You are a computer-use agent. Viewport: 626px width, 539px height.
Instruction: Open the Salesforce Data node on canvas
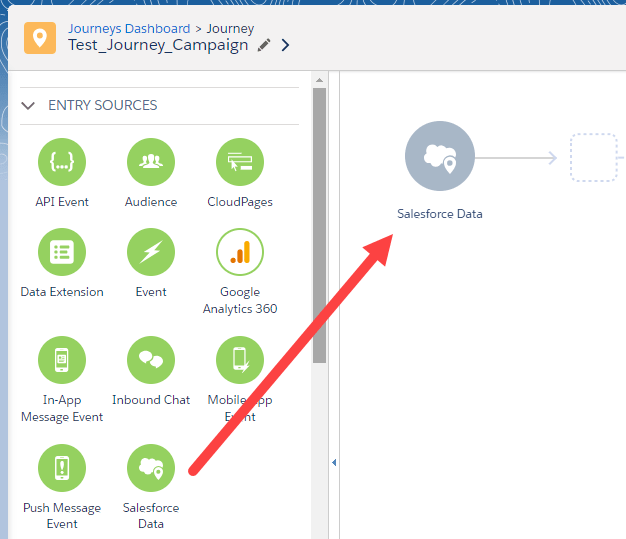click(x=440, y=157)
